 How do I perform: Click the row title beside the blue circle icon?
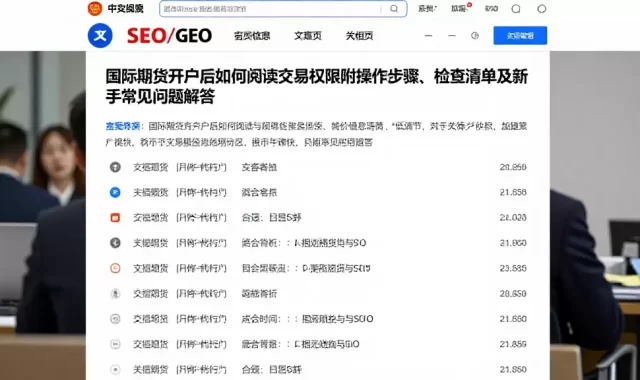click(x=259, y=192)
